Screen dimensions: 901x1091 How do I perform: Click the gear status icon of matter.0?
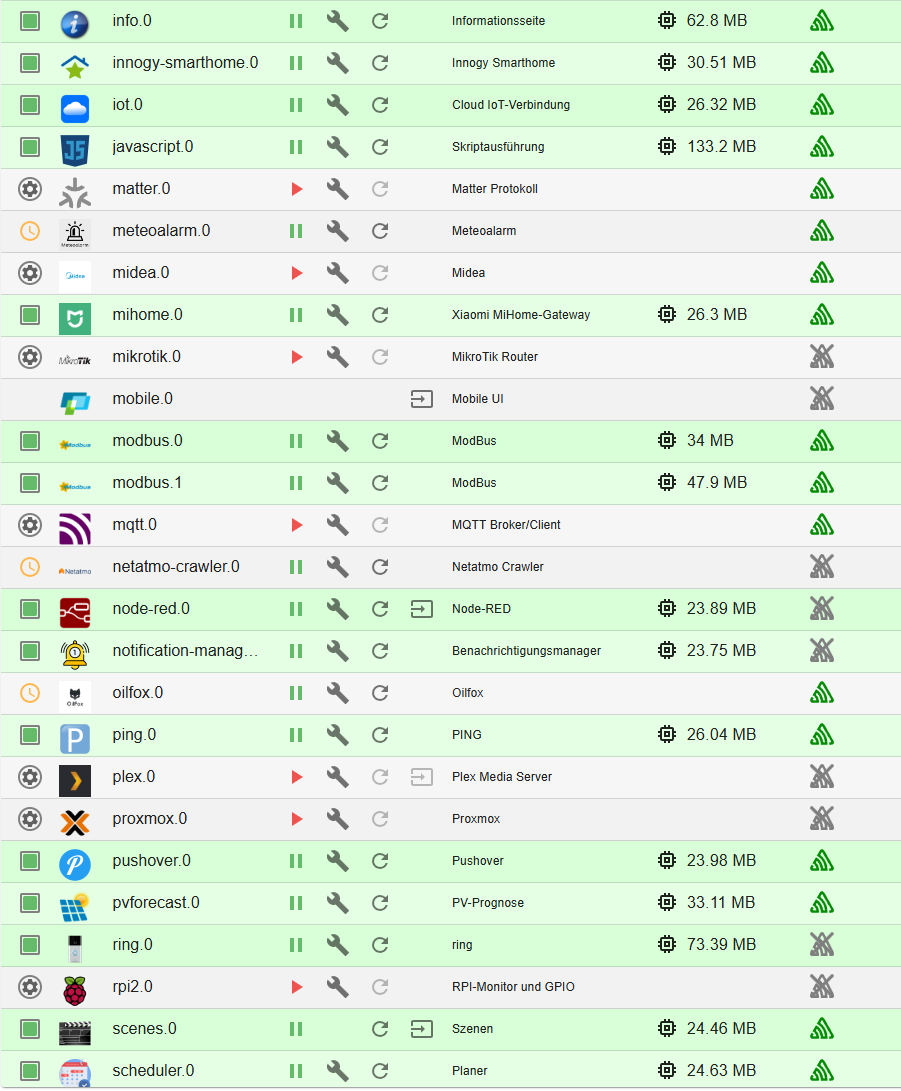click(x=30, y=189)
